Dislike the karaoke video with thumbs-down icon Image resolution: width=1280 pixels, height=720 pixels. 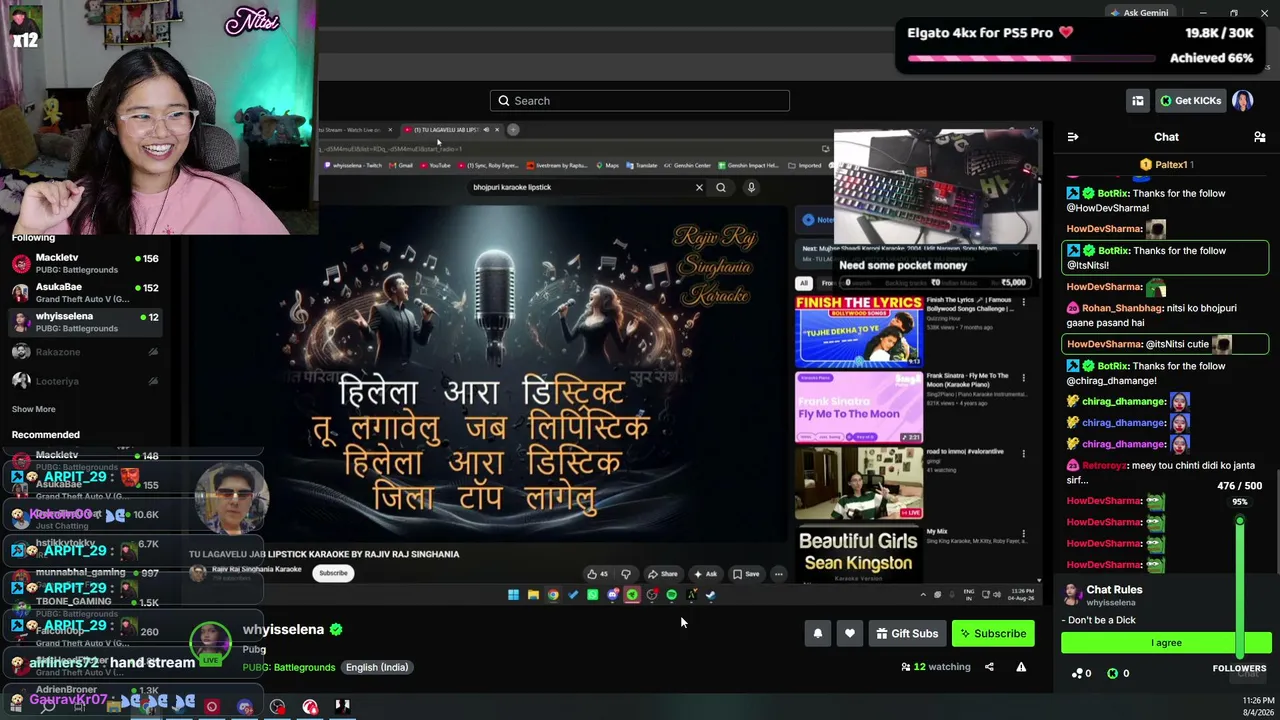(626, 574)
